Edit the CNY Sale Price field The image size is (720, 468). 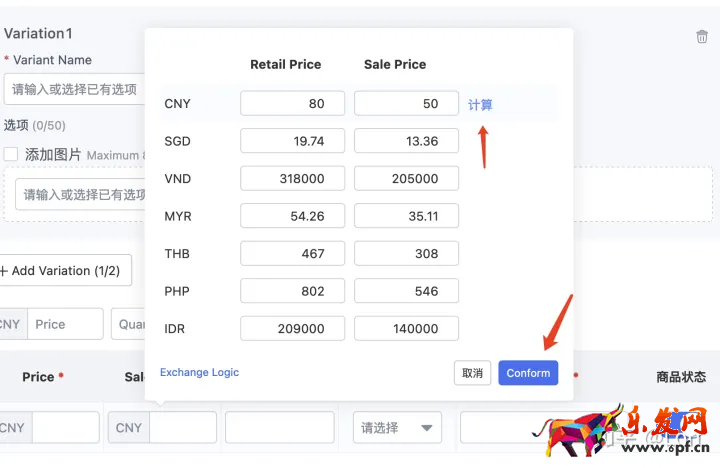coord(406,104)
